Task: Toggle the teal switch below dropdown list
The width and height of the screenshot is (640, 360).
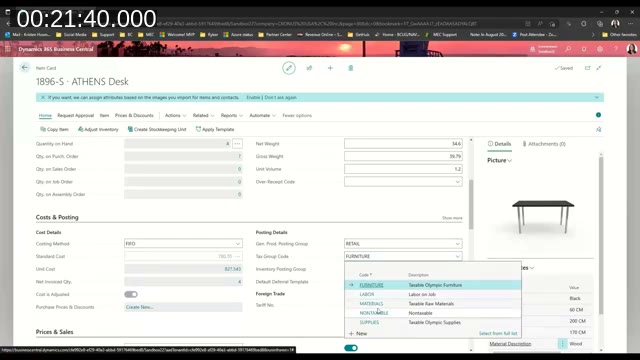Action: click(351, 348)
